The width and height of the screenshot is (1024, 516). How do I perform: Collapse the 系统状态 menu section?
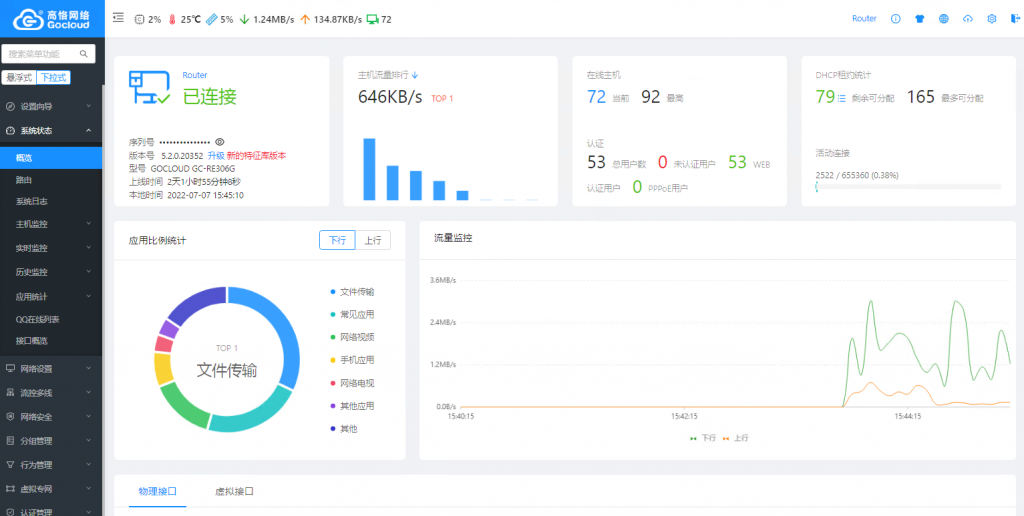click(50, 130)
